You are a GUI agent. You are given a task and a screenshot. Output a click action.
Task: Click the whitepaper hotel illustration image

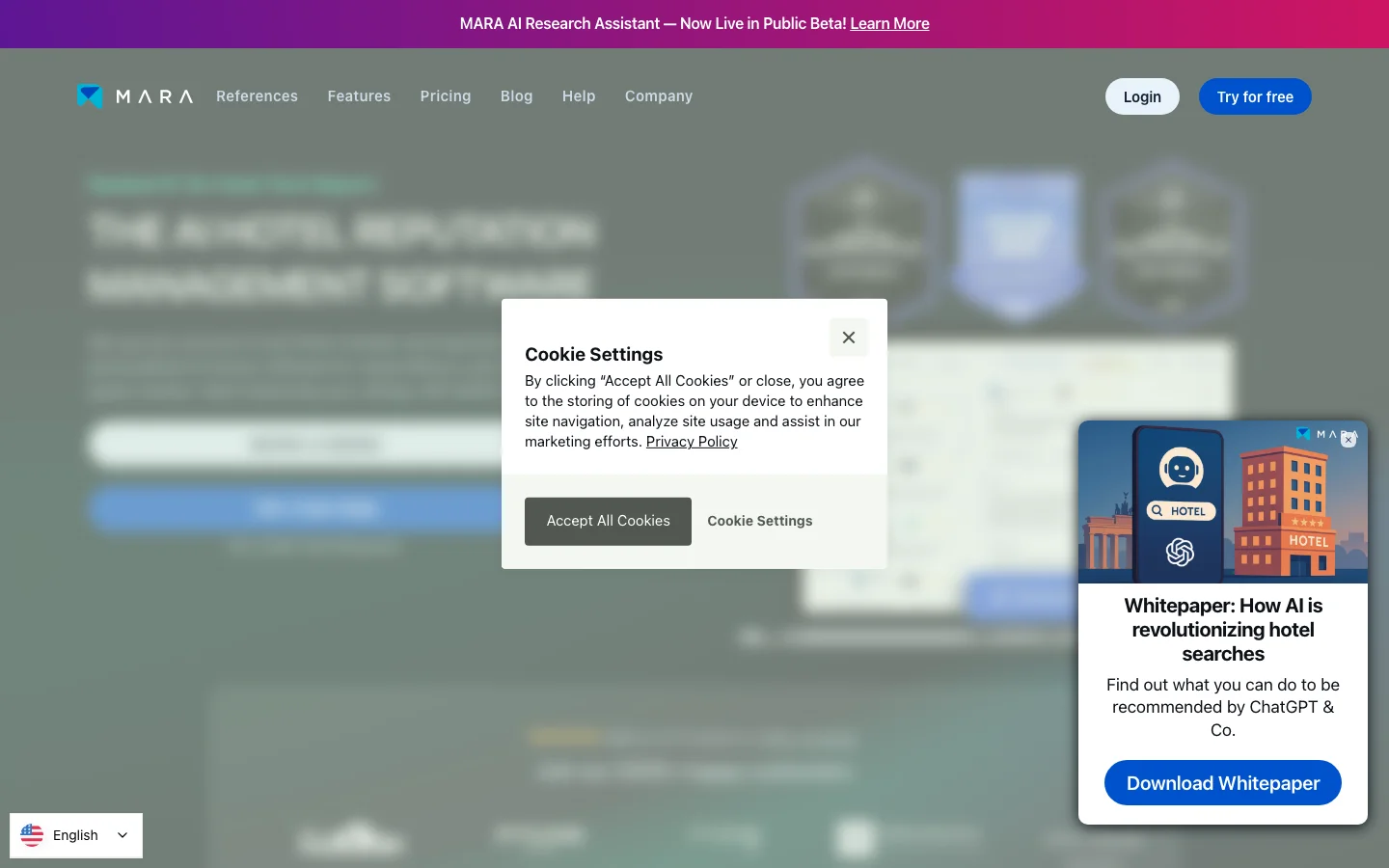click(x=1223, y=502)
